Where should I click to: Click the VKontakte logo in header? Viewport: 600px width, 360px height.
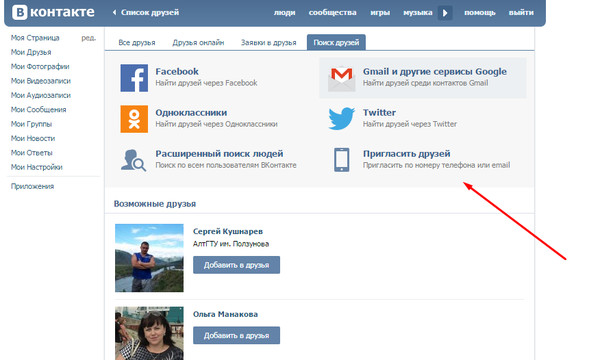coord(53,12)
